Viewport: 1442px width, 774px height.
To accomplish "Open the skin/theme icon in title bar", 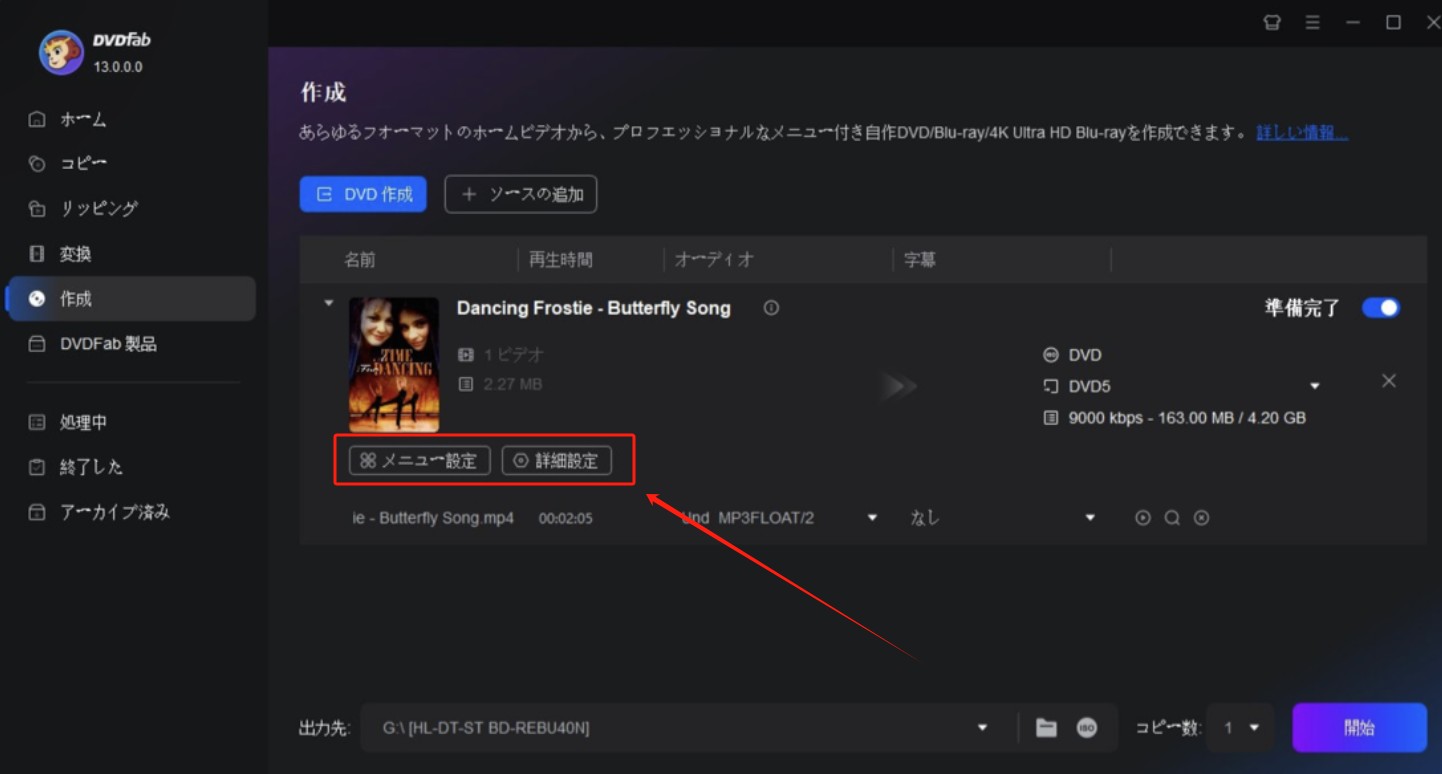I will pos(1272,23).
